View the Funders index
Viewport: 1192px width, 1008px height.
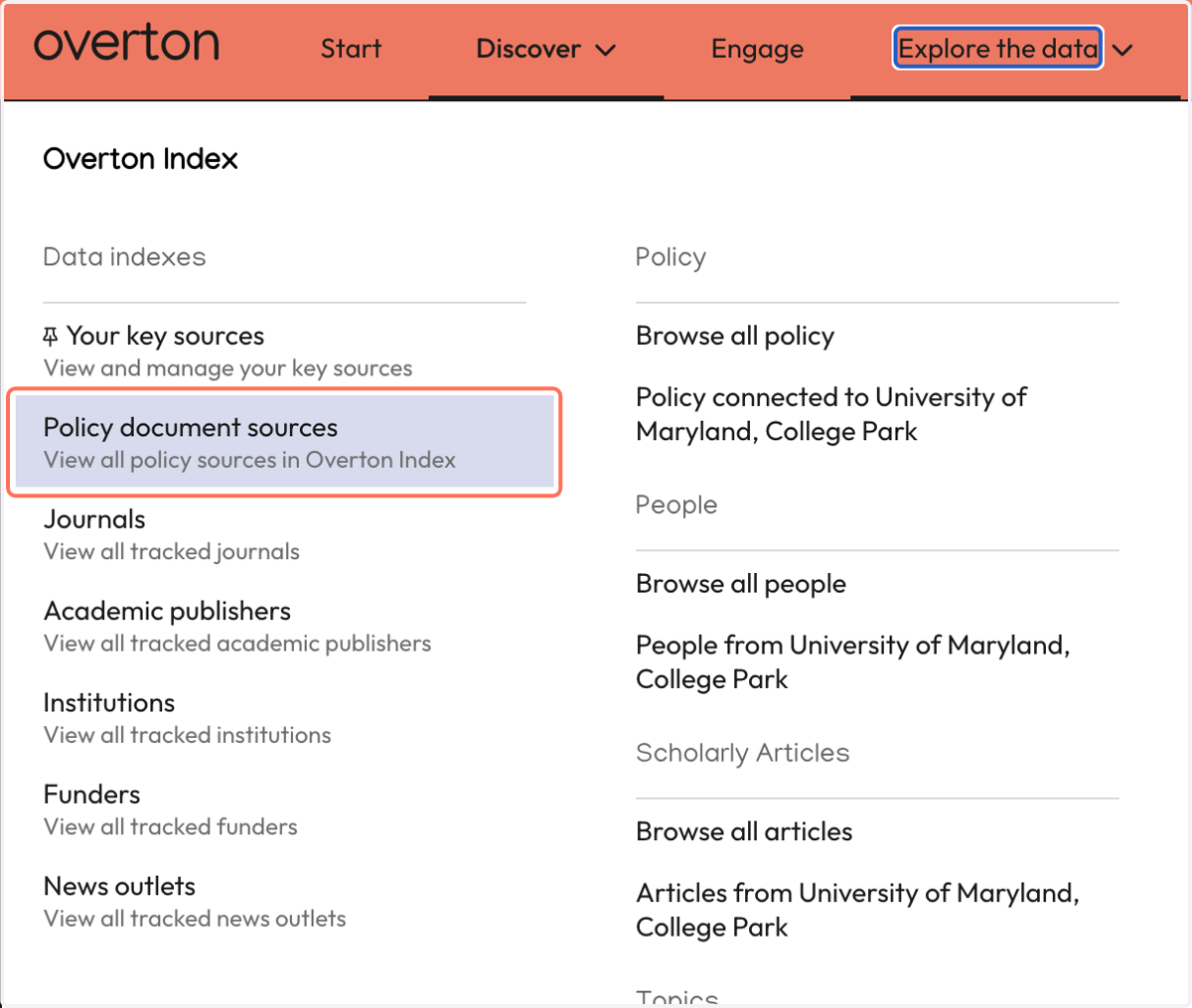click(x=91, y=794)
